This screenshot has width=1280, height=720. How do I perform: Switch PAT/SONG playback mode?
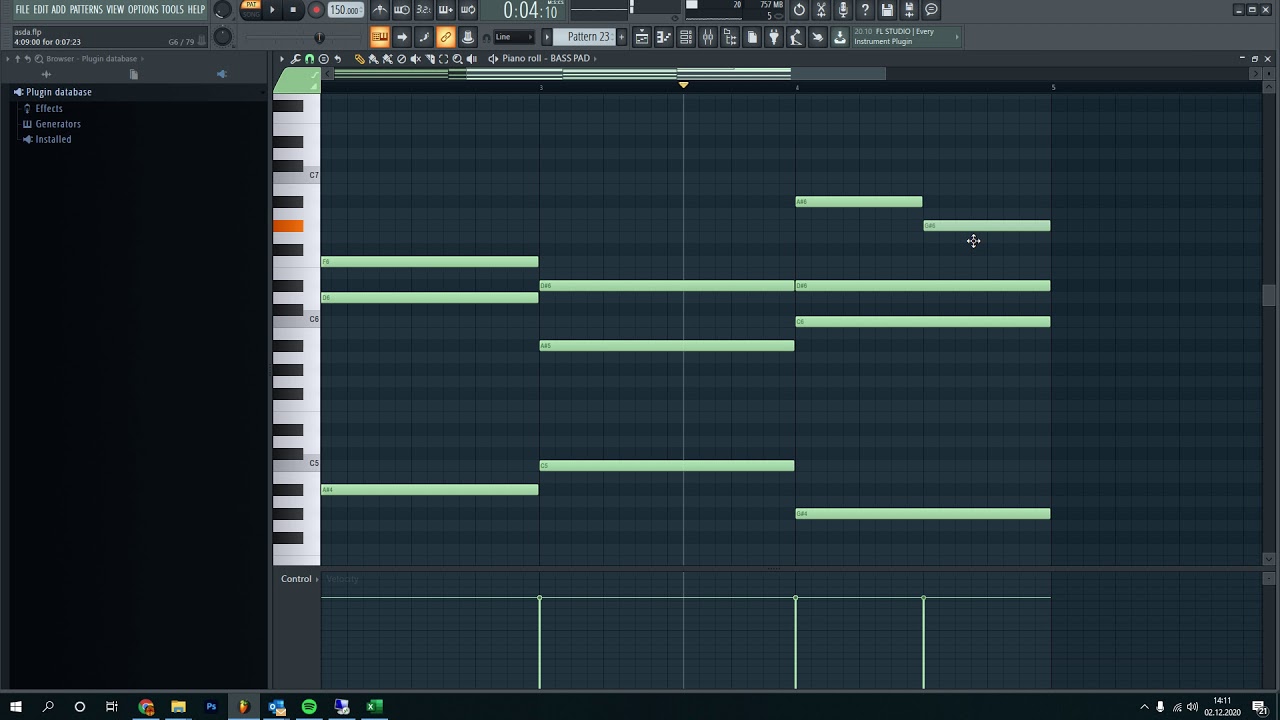[251, 9]
